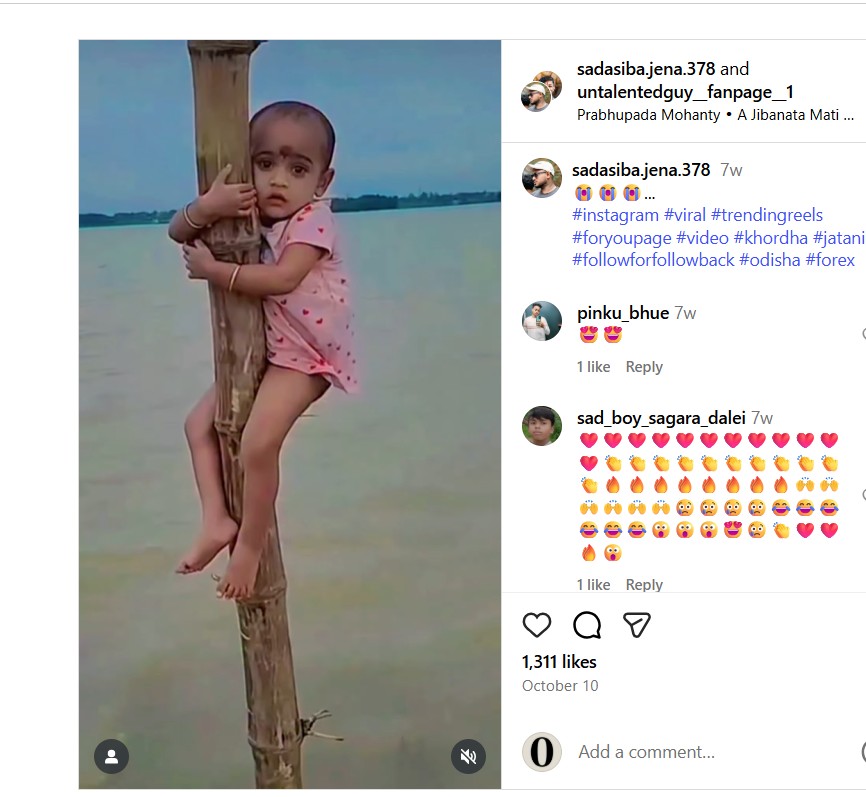
Task: Share the post using the paper plane icon
Action: (637, 625)
